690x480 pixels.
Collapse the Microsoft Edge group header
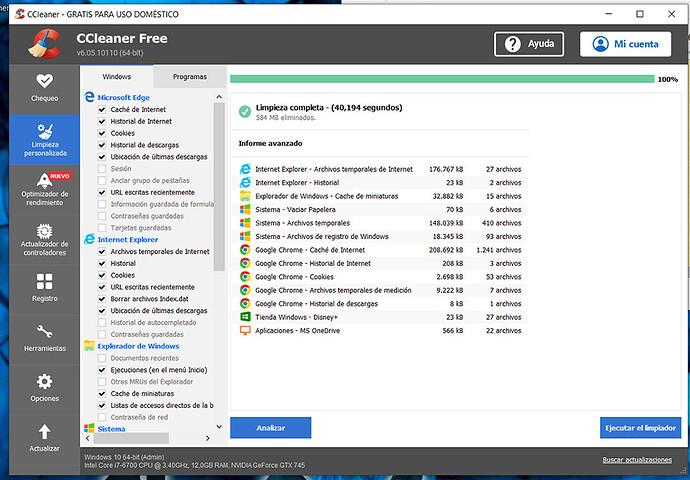(124, 97)
